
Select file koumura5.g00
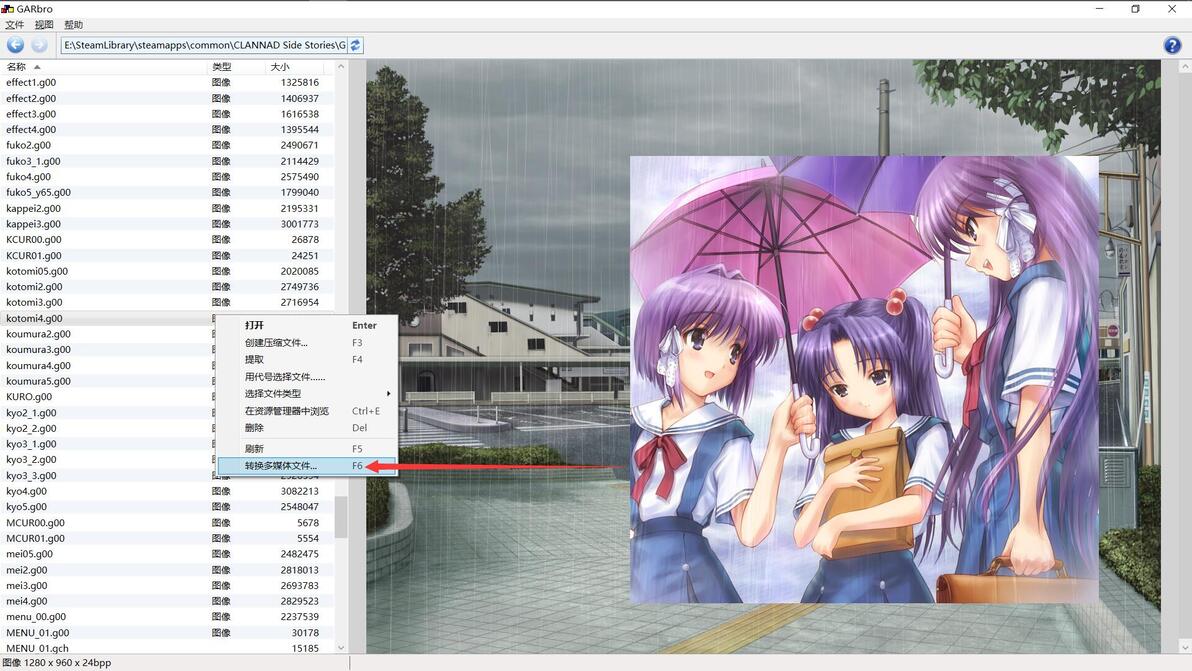[39, 381]
